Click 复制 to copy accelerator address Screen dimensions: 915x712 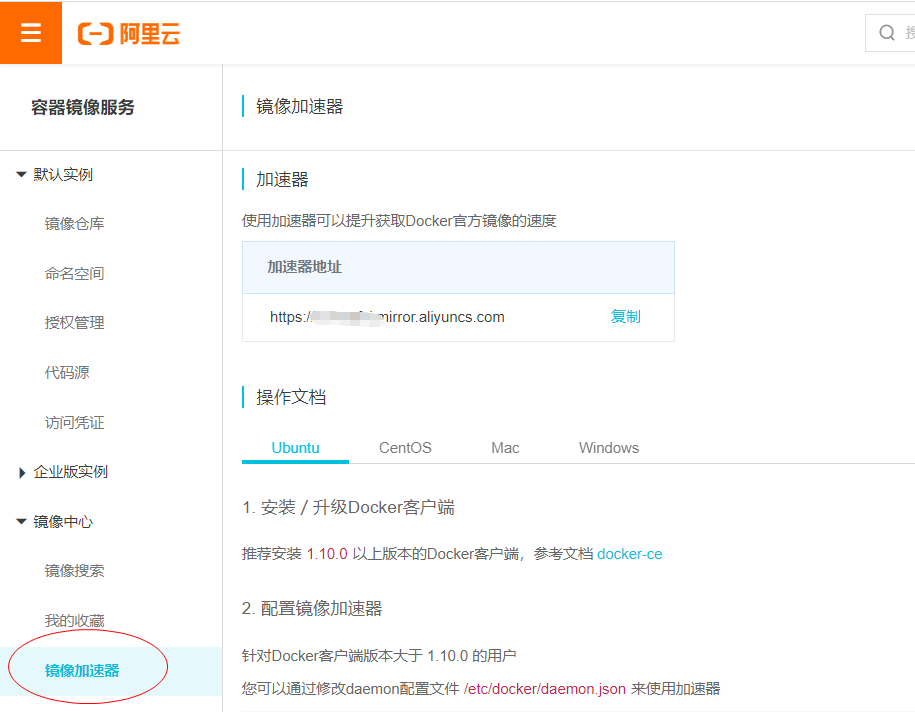tap(626, 316)
